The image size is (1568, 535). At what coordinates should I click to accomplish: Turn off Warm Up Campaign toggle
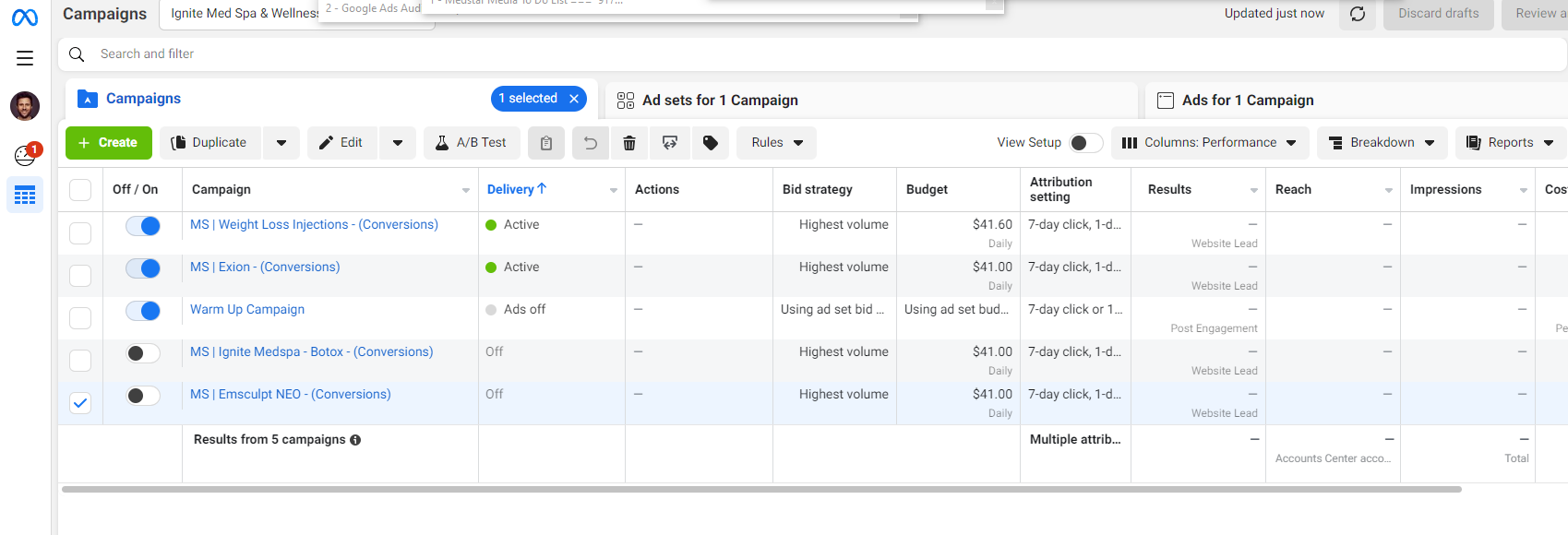point(143,311)
